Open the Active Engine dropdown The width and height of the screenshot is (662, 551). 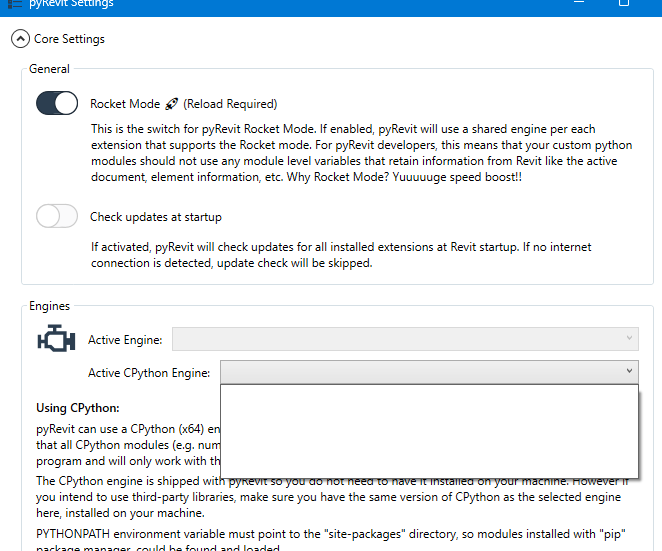tap(405, 339)
